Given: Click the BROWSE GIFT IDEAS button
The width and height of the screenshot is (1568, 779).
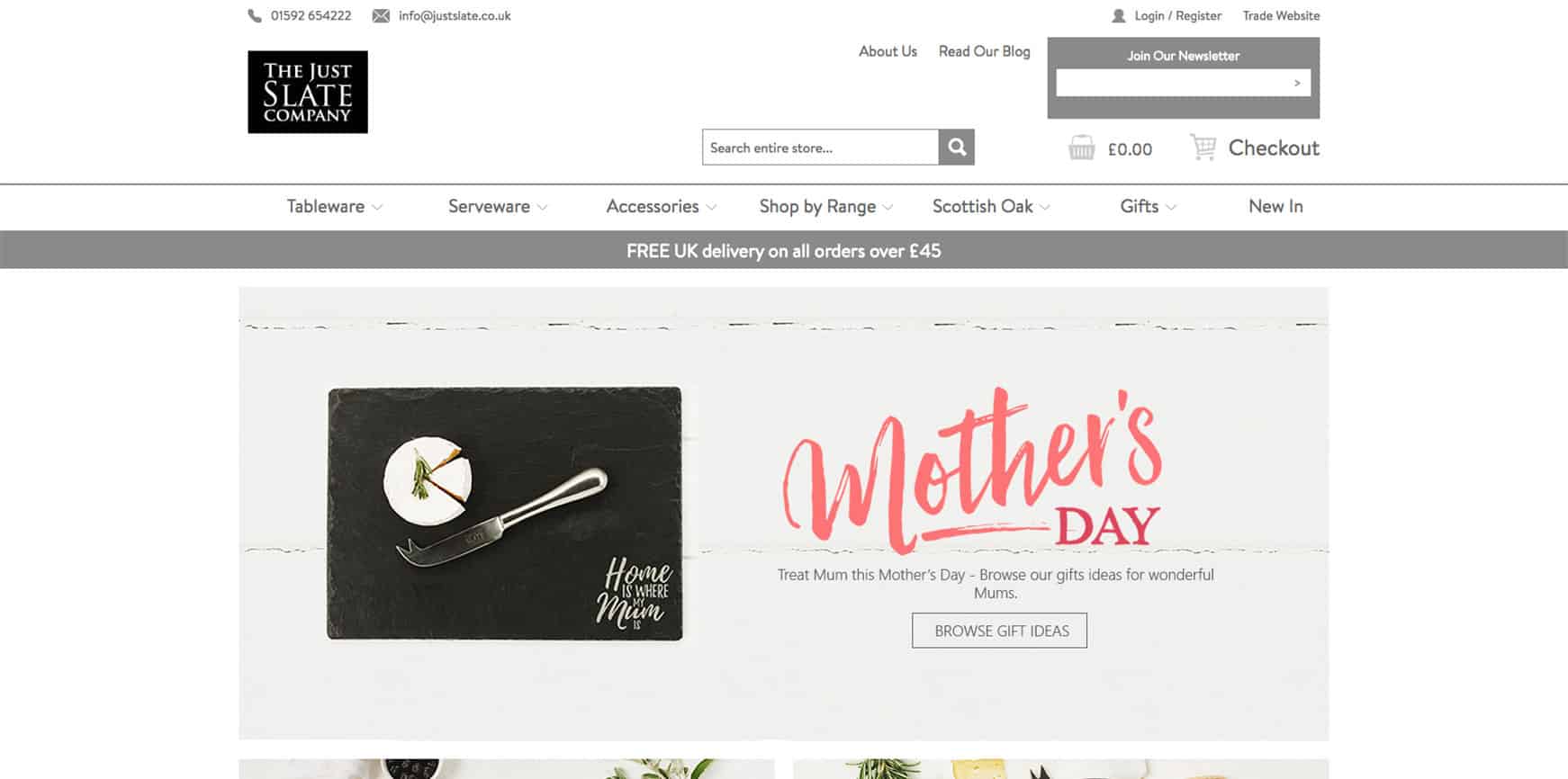Looking at the screenshot, I should tap(999, 631).
